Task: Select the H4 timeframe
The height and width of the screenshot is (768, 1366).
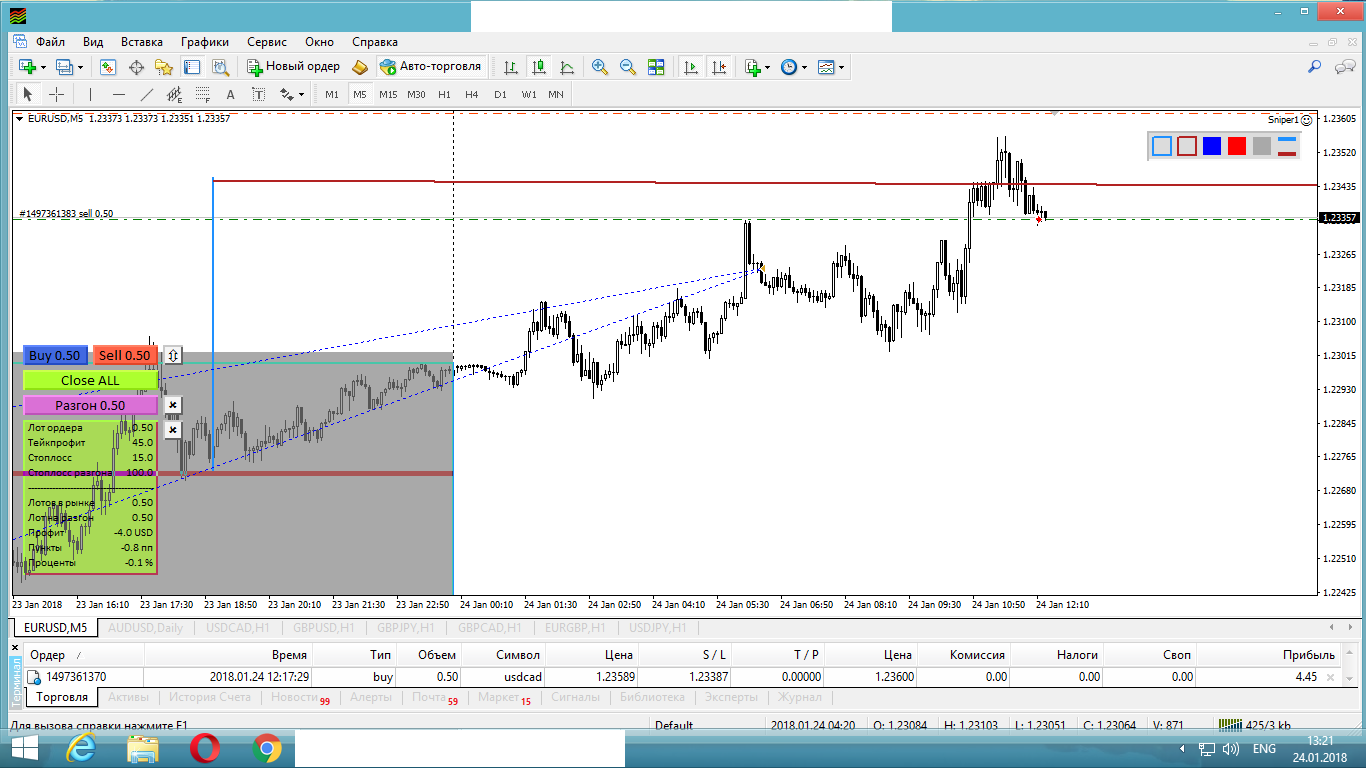Action: [x=472, y=94]
